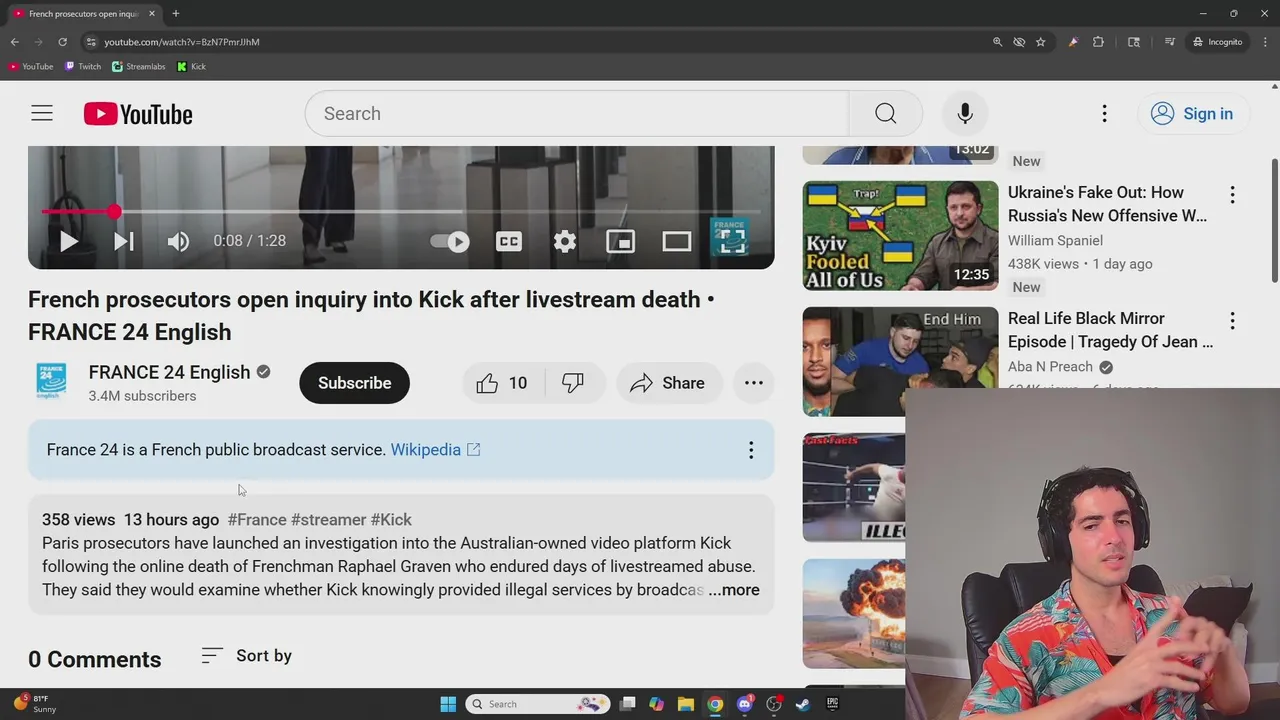Image resolution: width=1280 pixels, height=720 pixels.
Task: Open the media controls icon
Action: coord(1169,42)
